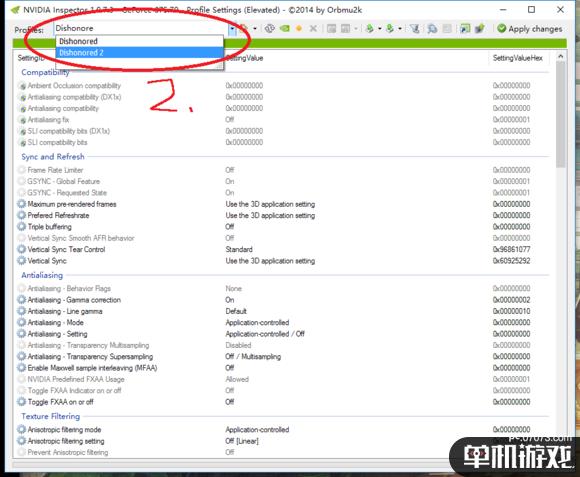
Task: Click the orange sun create profile icon
Action: click(299, 28)
